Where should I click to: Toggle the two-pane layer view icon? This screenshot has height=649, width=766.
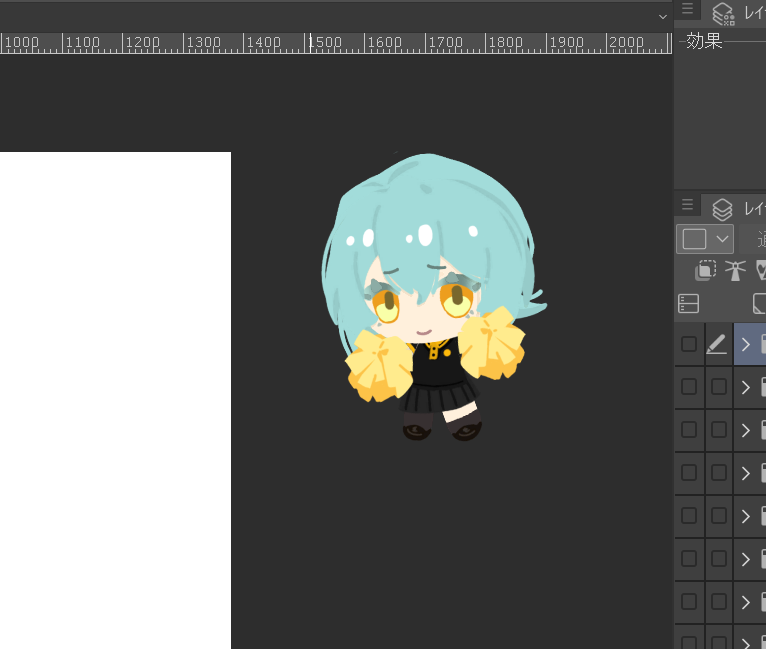pos(689,304)
